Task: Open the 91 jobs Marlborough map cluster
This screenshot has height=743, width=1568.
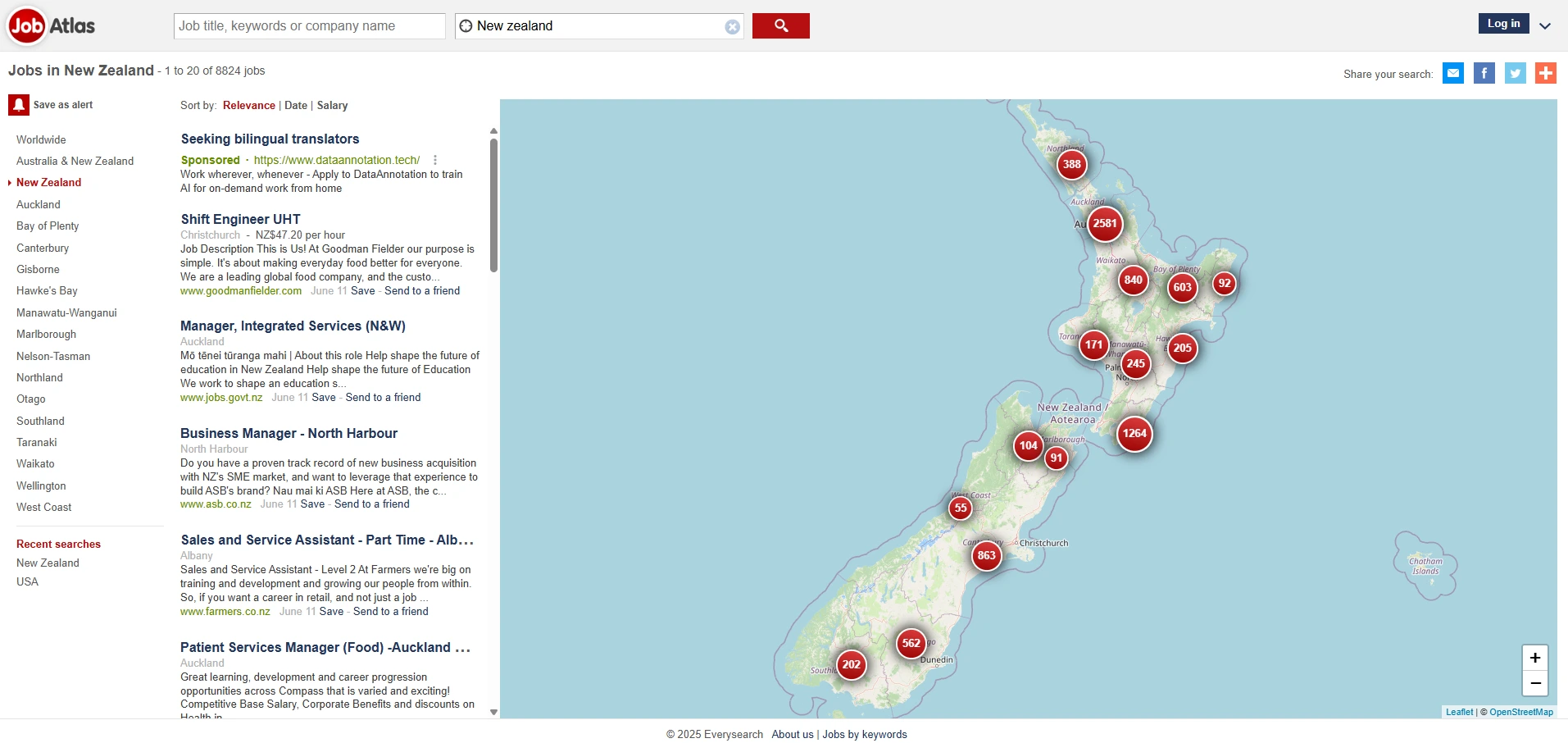Action: coord(1056,458)
